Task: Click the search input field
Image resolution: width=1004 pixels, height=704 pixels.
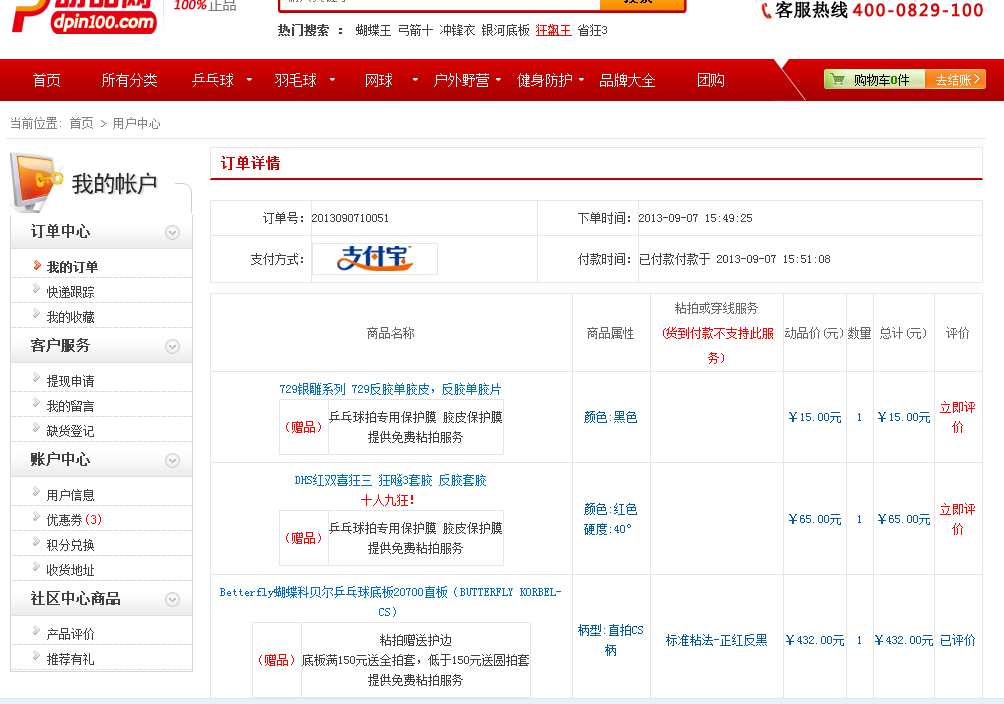Action: 439,4
